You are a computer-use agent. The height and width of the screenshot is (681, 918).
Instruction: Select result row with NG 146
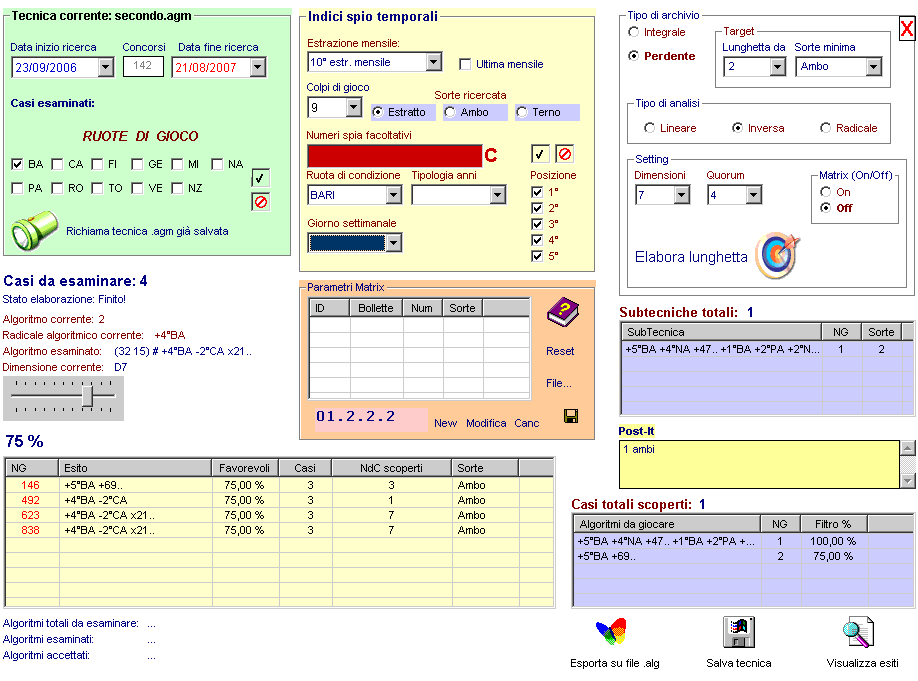pos(279,485)
